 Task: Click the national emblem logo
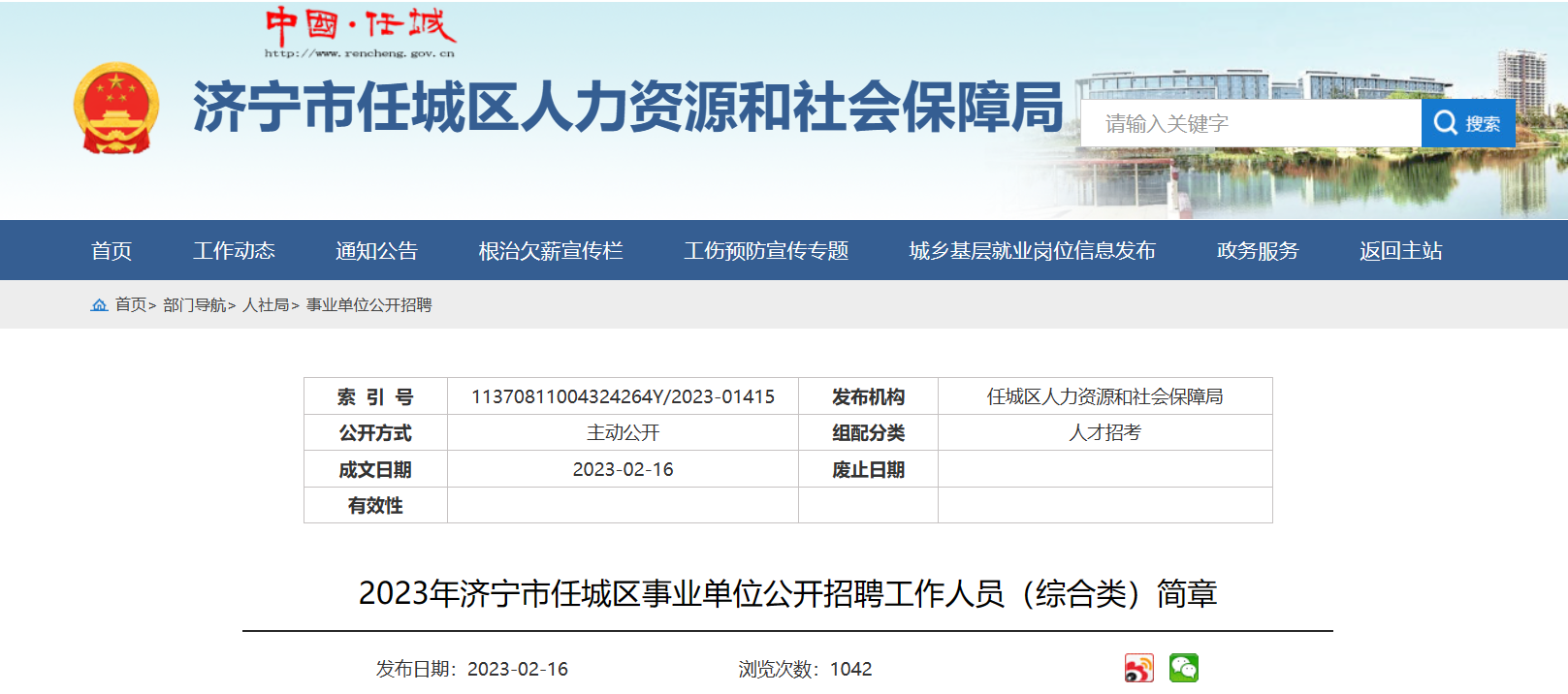pos(116,109)
